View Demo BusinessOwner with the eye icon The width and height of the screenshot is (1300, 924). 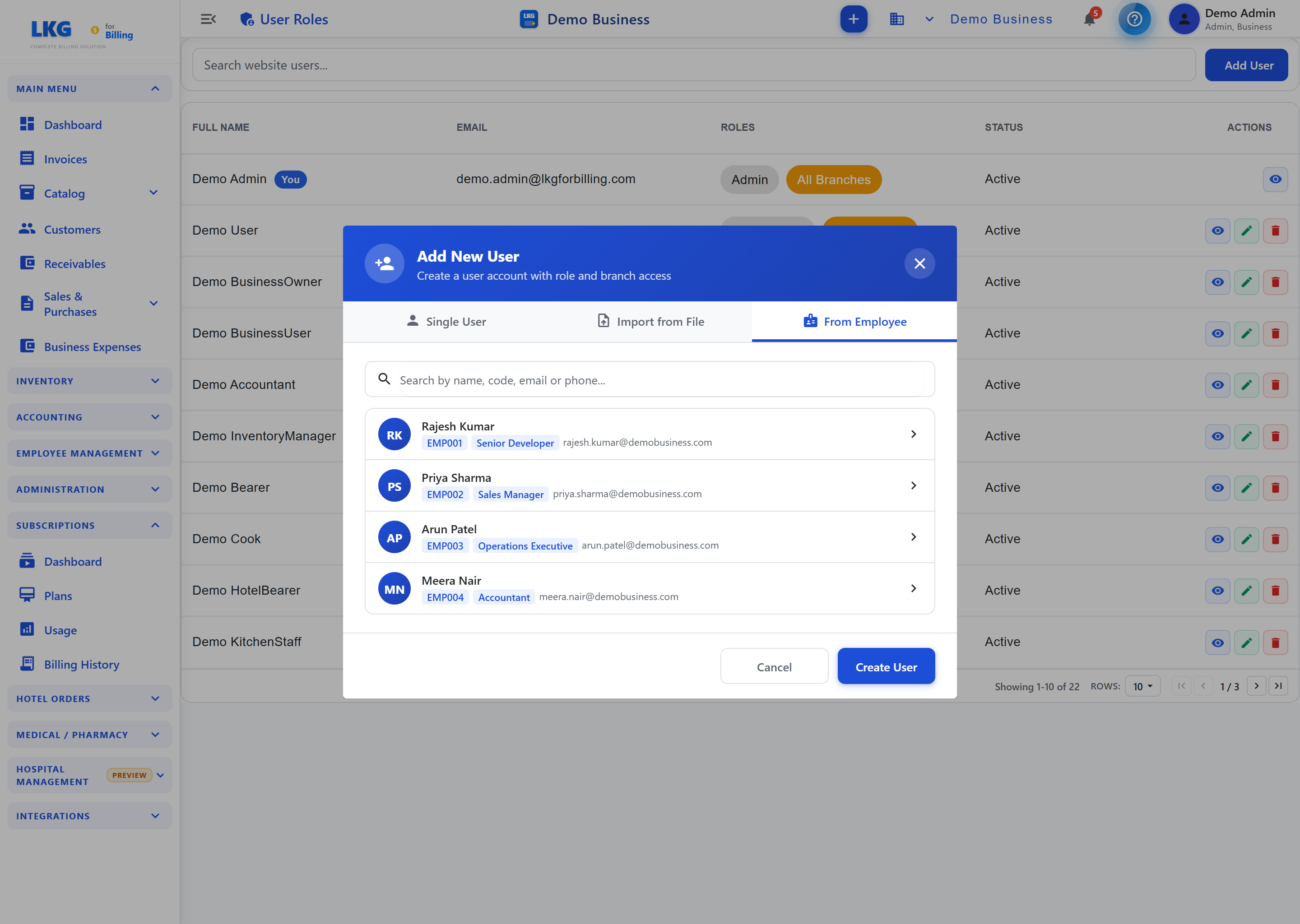point(1217,282)
